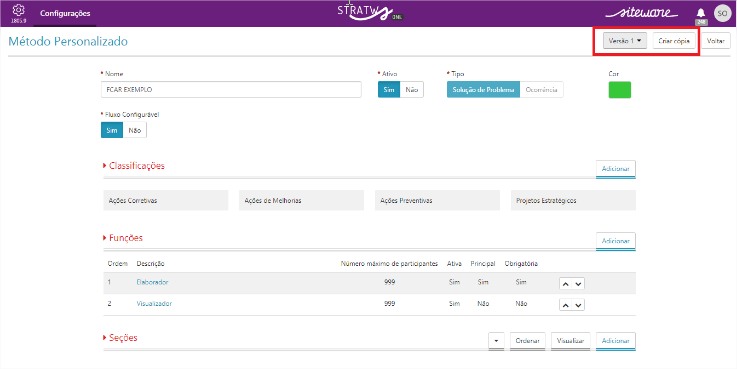Screen dimensions: 737x369
Task: Click the Principal column header
Action: [483, 264]
